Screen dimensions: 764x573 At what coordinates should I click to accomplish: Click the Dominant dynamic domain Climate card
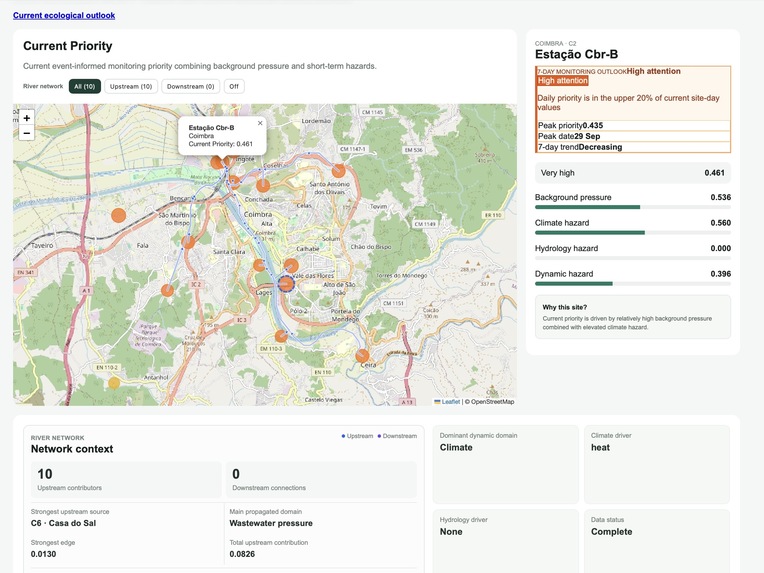[506, 464]
